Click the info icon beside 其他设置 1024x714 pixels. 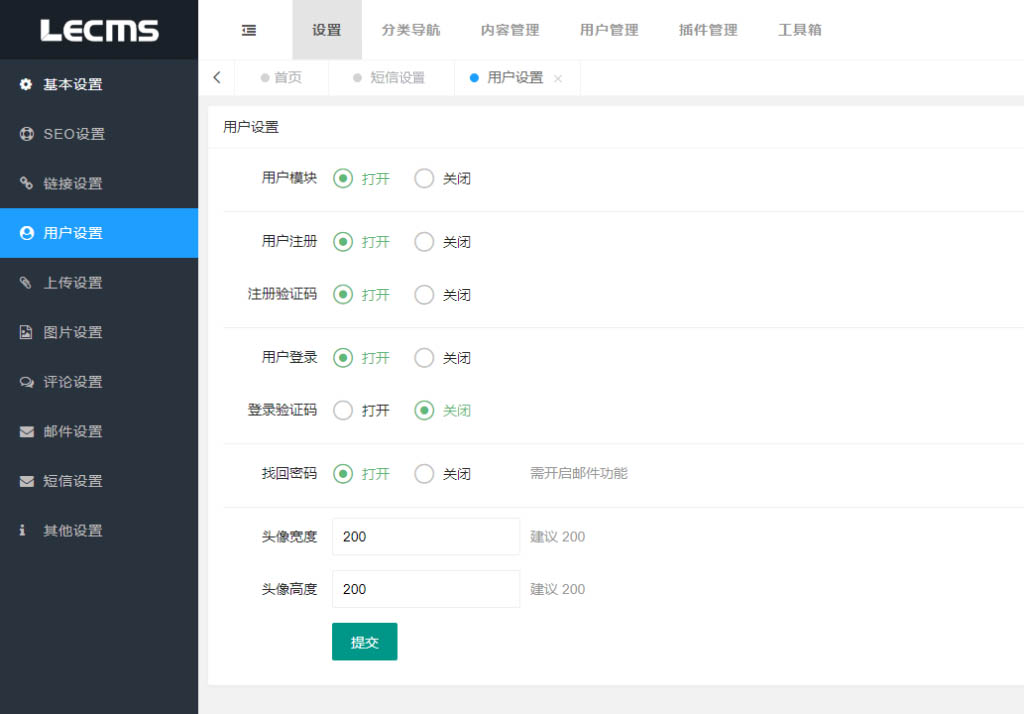(x=23, y=531)
